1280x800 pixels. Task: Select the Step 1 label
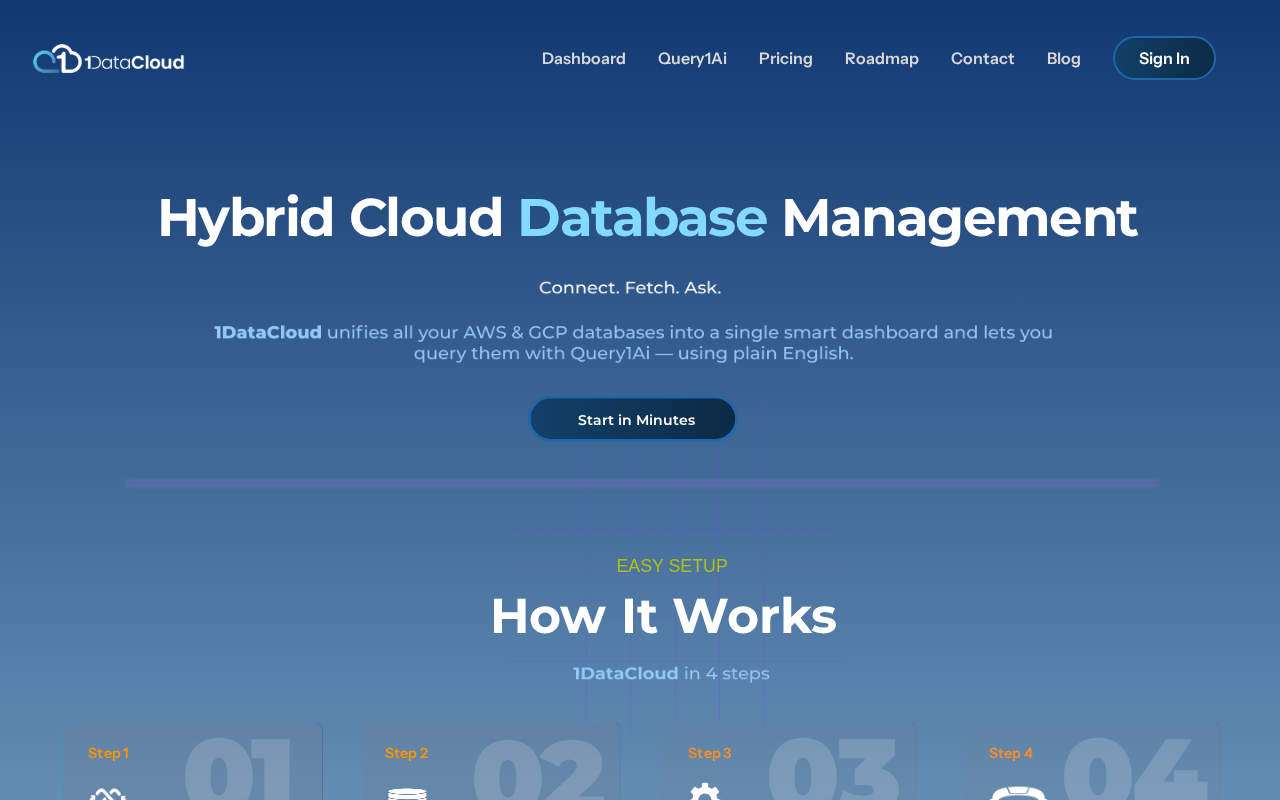tap(108, 753)
